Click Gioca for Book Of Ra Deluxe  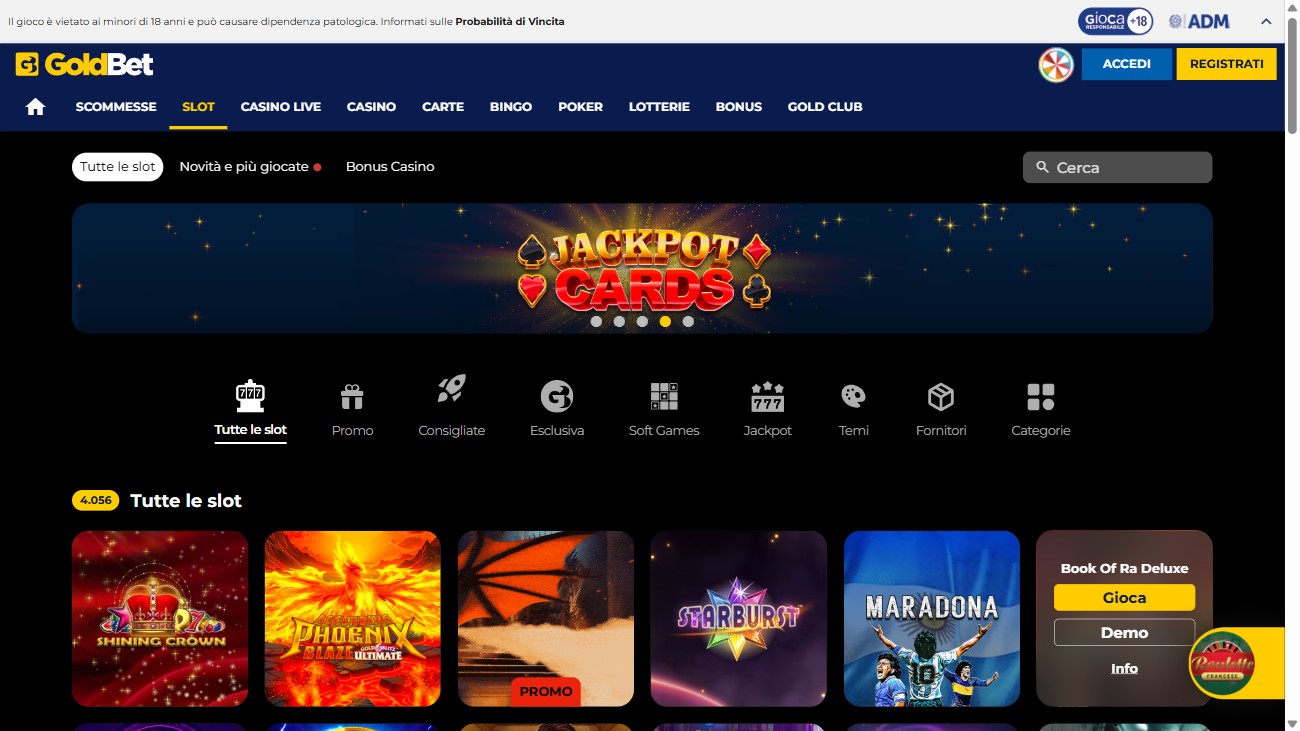click(1124, 598)
